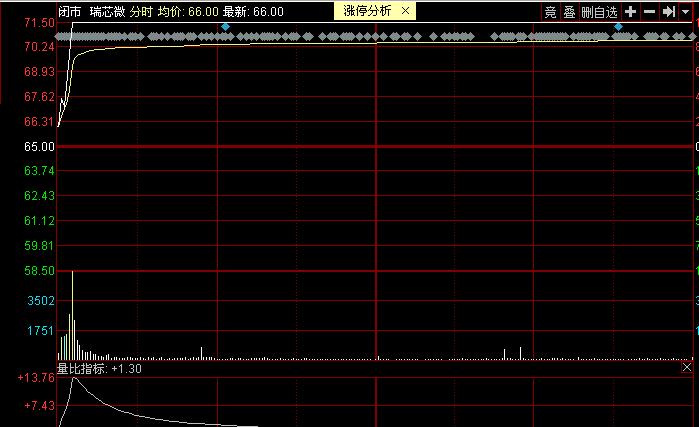Open the dropdown arrow at top right
This screenshot has width=699, height=427.
click(687, 12)
